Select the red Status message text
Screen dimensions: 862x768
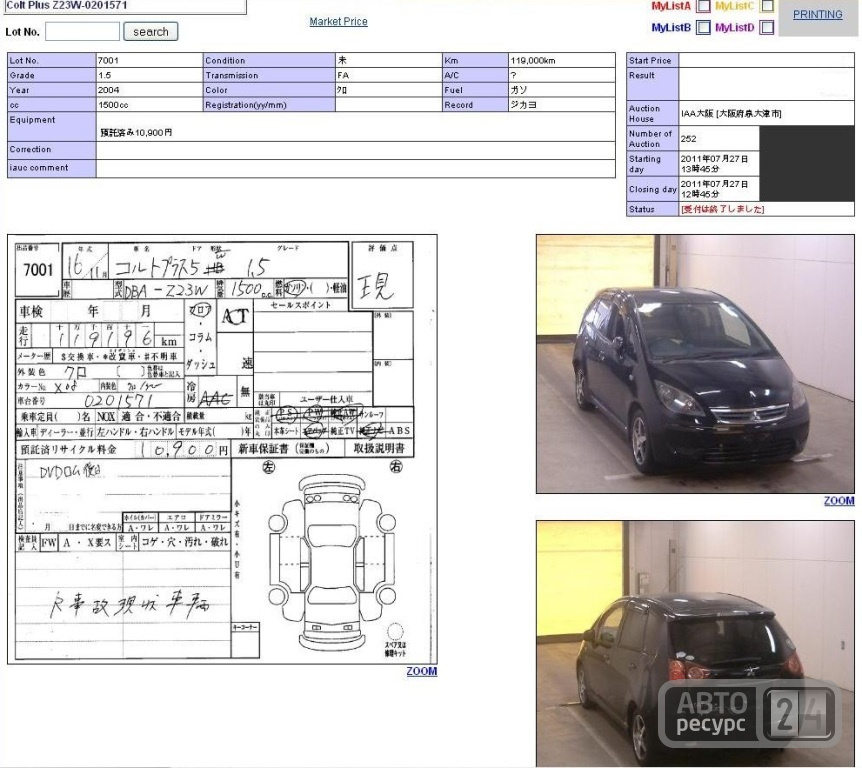tap(722, 209)
